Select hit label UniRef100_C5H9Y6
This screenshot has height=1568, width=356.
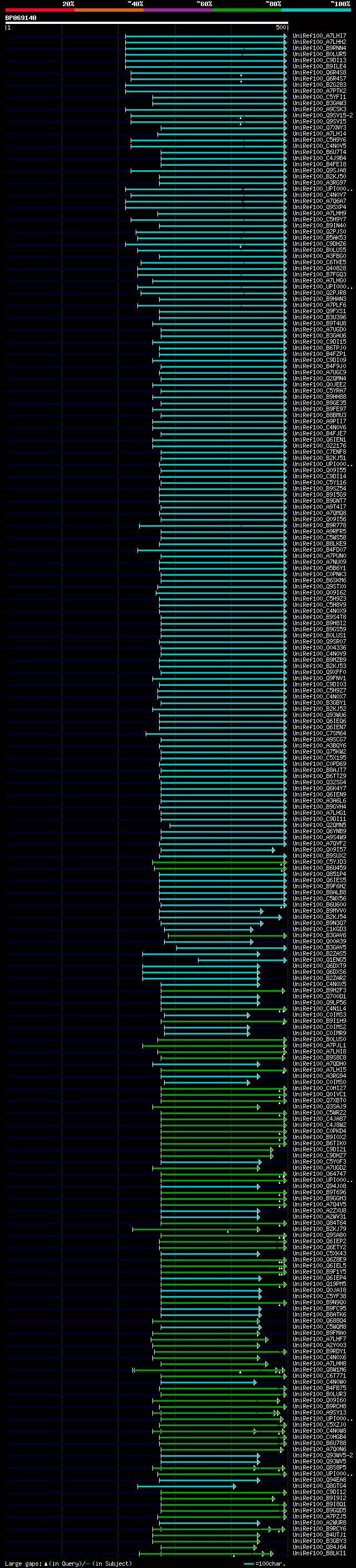pos(319,140)
